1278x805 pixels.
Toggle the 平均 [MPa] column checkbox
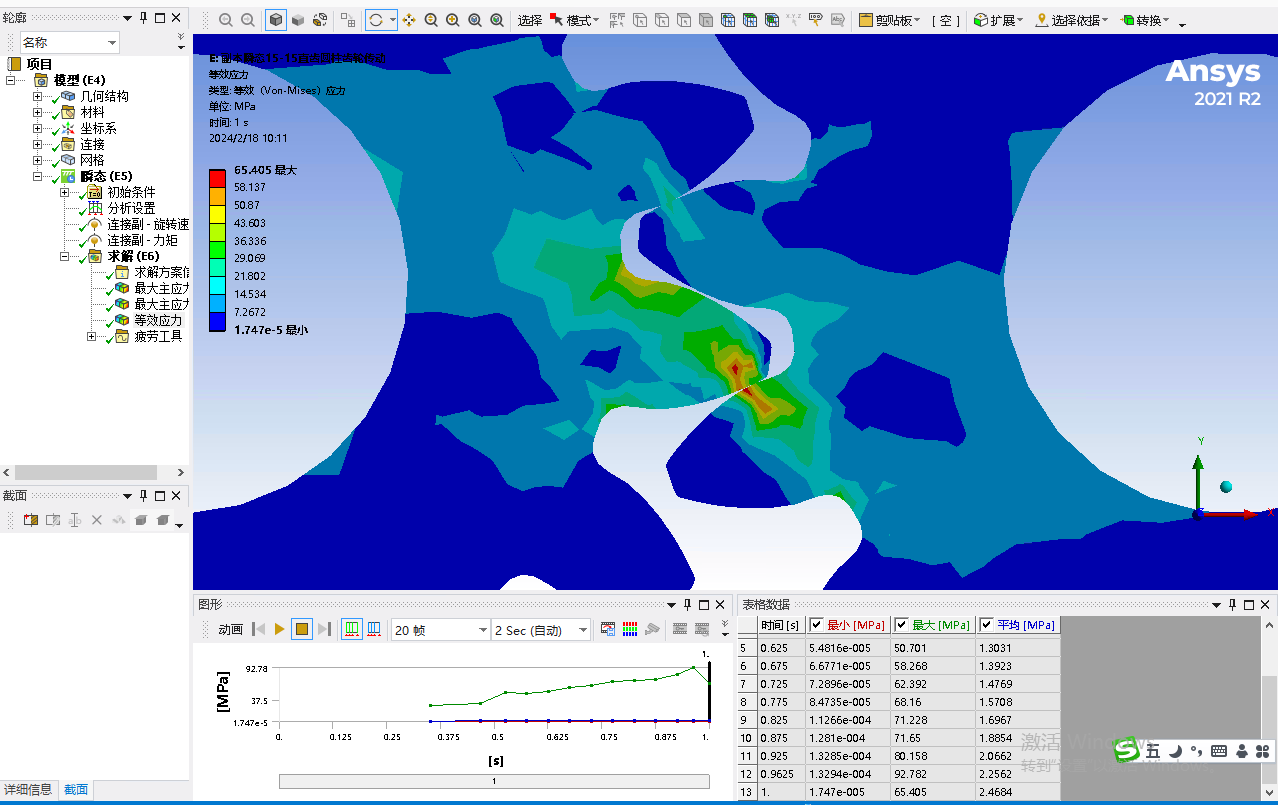[x=986, y=625]
